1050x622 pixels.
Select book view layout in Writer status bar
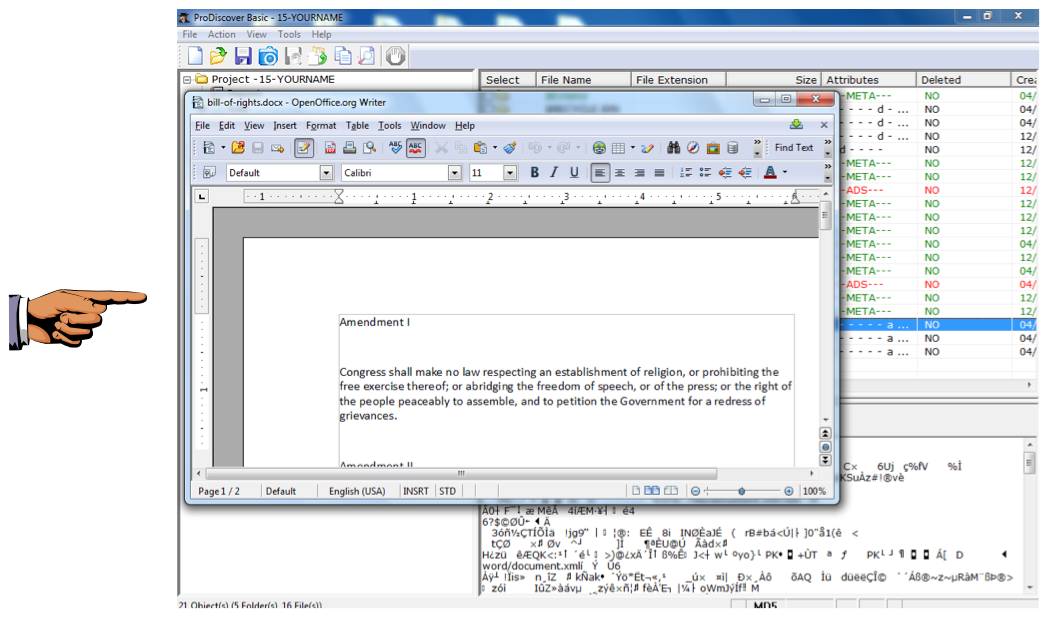[x=671, y=491]
